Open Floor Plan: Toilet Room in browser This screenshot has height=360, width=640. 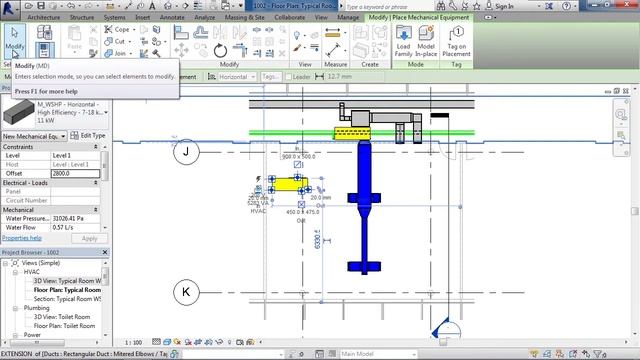pos(64,326)
